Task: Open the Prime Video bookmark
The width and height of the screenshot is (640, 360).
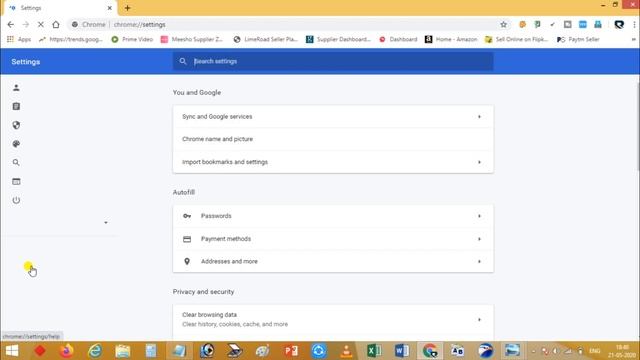Action: 132,39
